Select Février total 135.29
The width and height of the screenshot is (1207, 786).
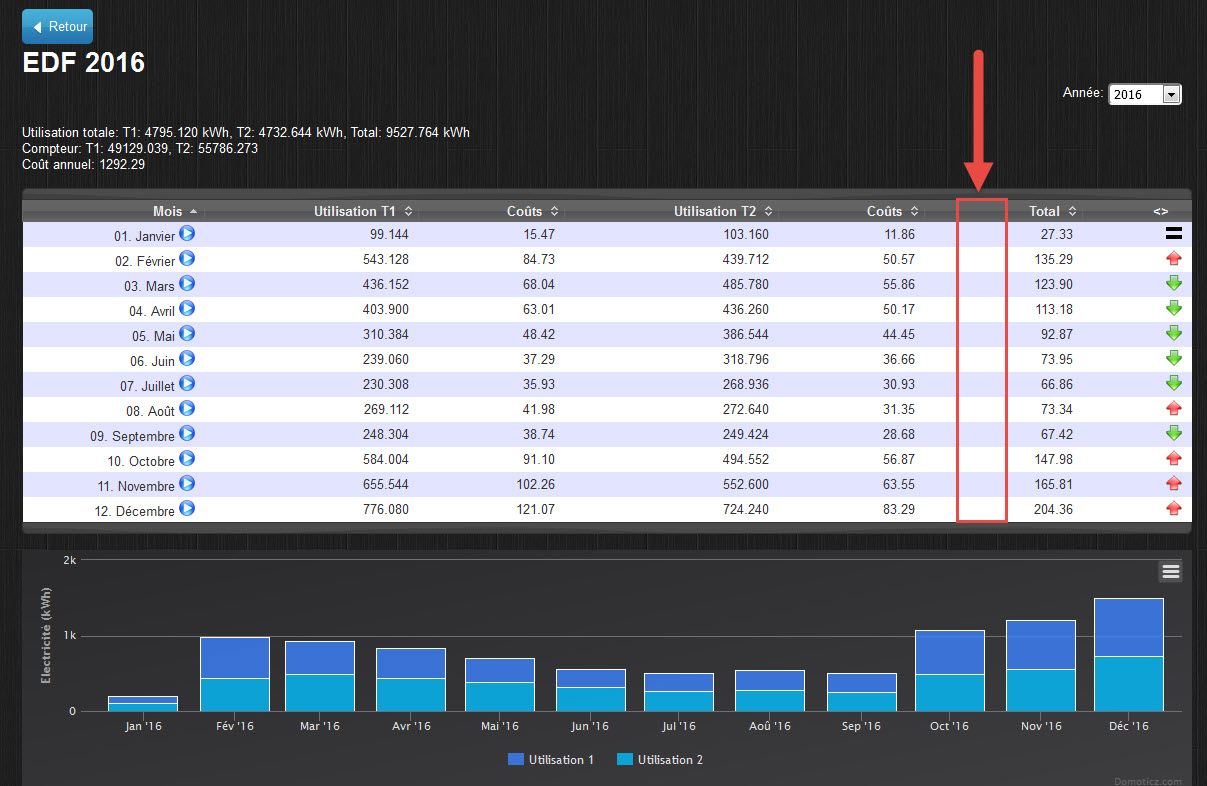tap(1052, 259)
